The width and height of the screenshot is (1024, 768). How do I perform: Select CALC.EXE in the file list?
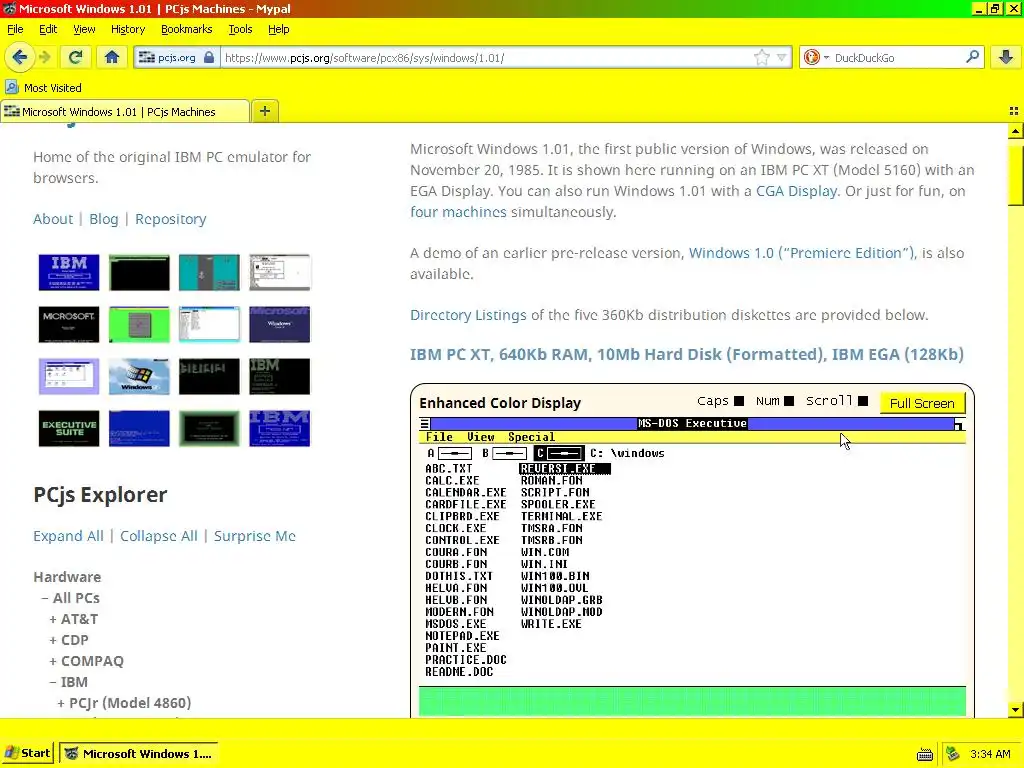[x=452, y=480]
